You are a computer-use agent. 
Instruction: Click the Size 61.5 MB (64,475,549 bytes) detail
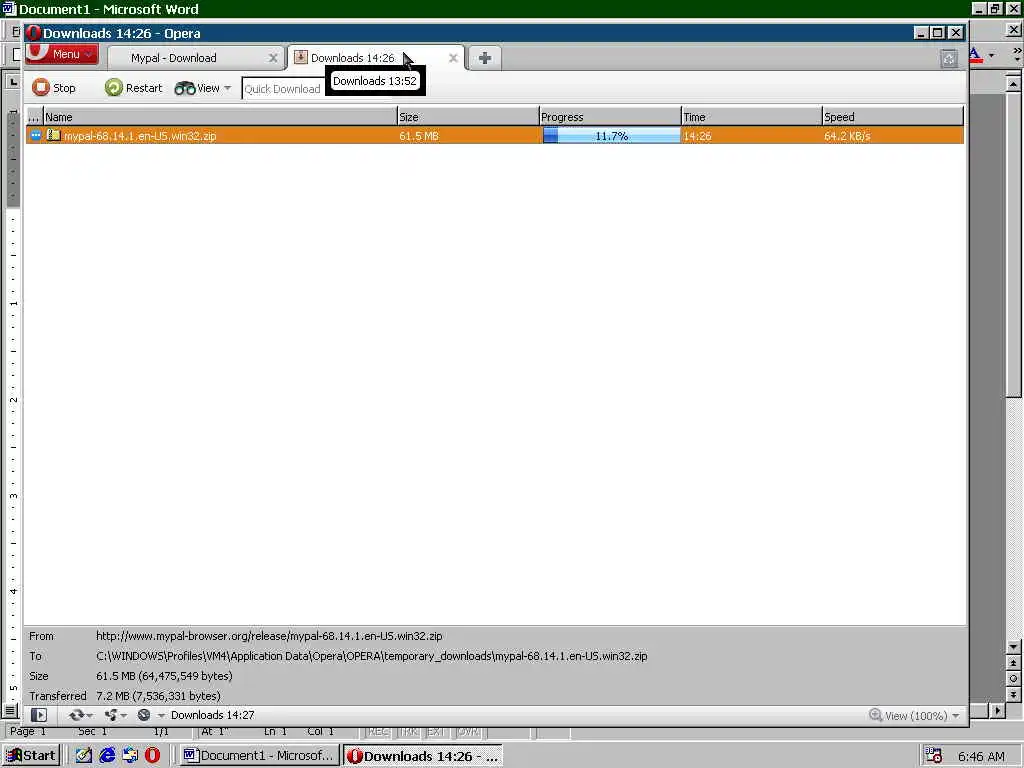(164, 676)
